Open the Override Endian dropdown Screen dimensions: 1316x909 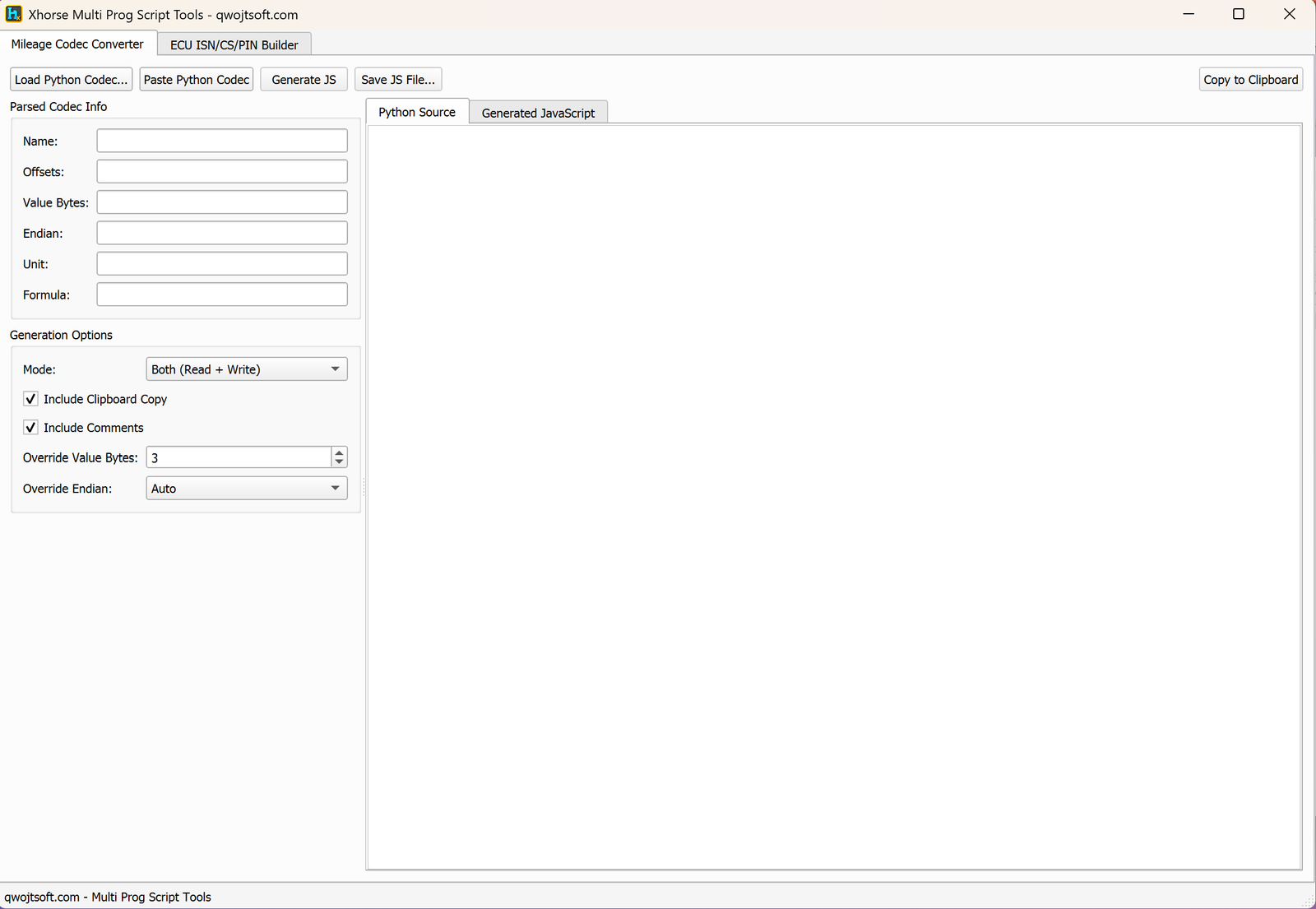pyautogui.click(x=247, y=489)
